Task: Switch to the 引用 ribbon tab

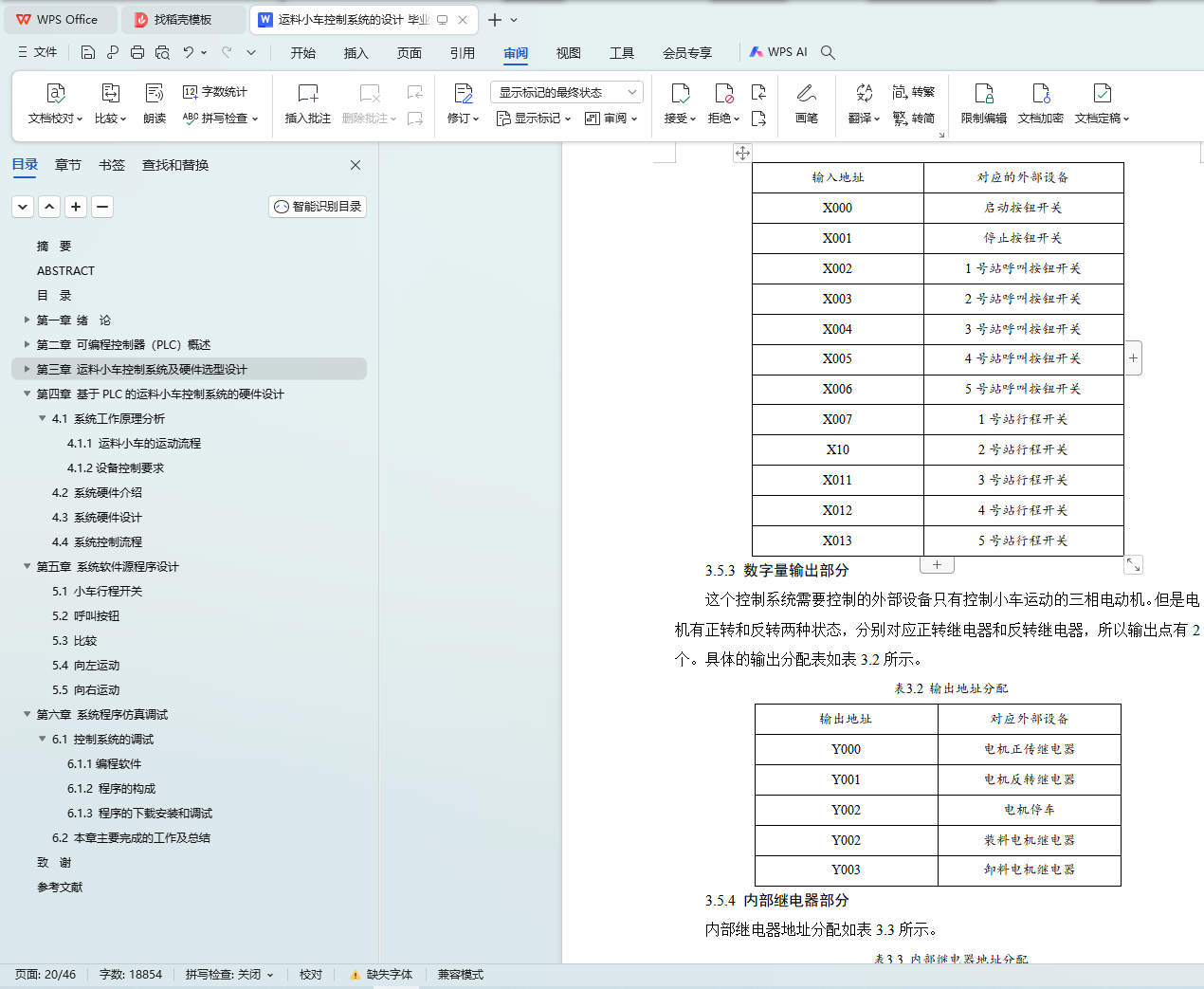Action: pyautogui.click(x=463, y=53)
